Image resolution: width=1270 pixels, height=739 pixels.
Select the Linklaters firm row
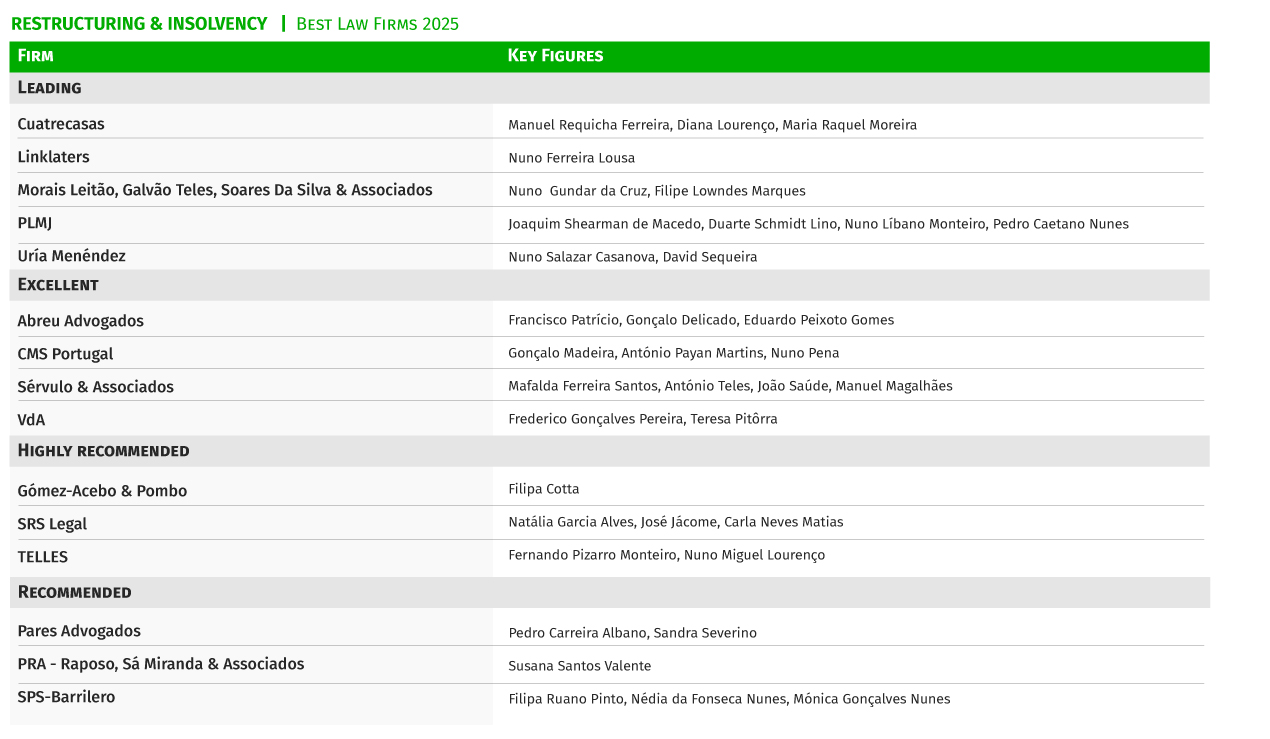coord(53,157)
